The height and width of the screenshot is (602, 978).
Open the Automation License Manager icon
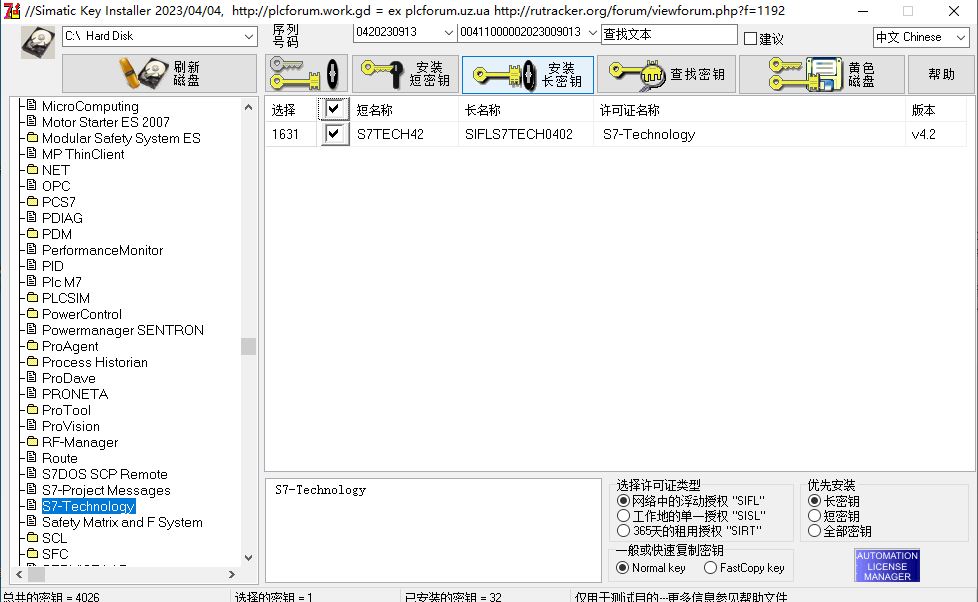[887, 566]
